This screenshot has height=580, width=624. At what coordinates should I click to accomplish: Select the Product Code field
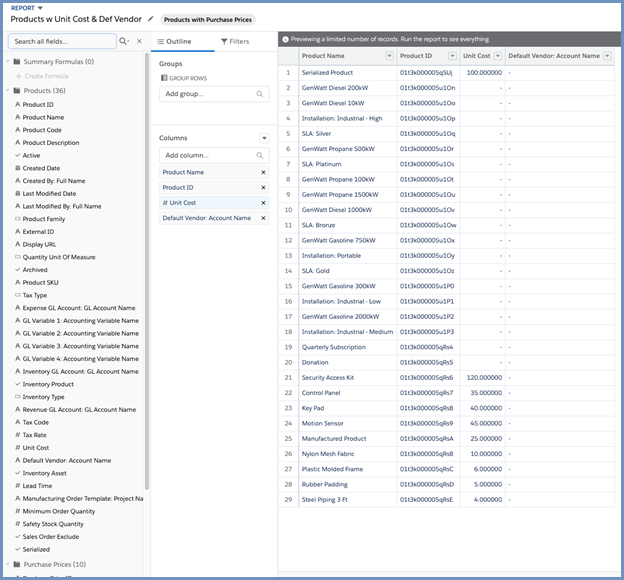click(x=42, y=130)
